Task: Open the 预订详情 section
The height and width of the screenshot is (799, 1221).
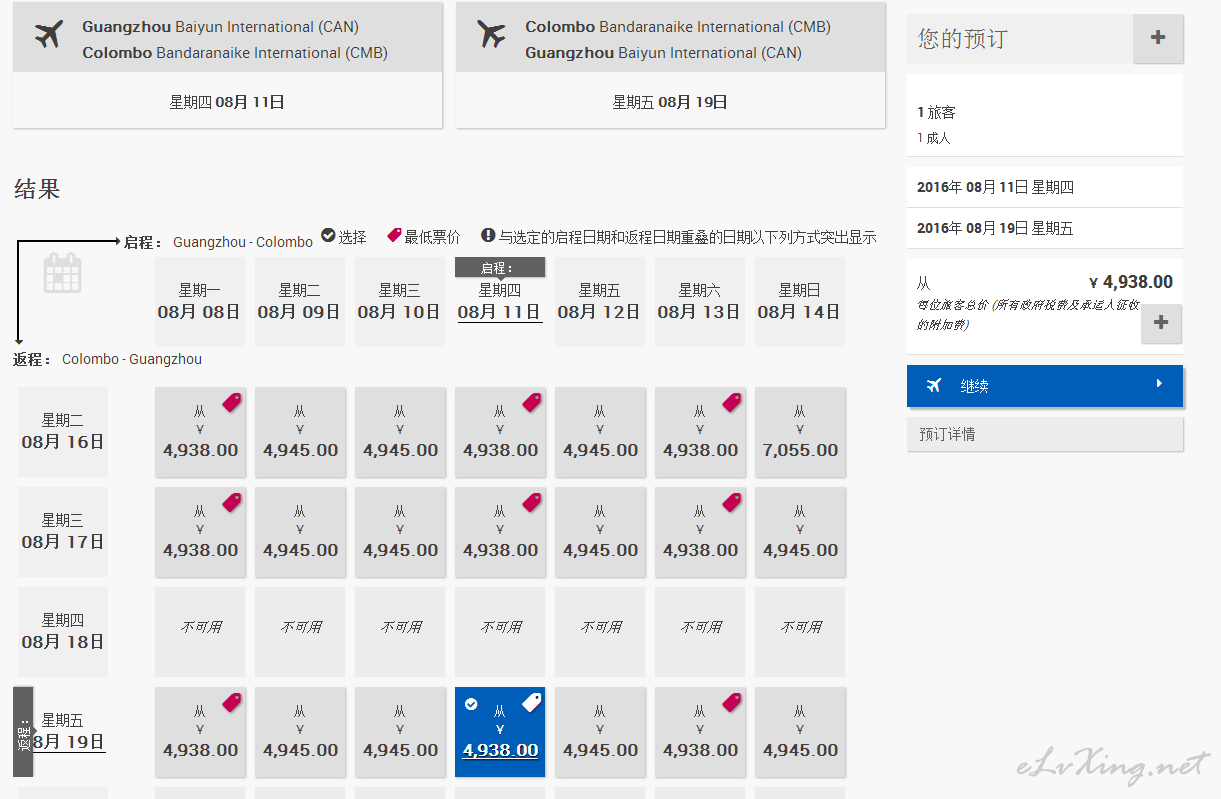Action: (1044, 435)
